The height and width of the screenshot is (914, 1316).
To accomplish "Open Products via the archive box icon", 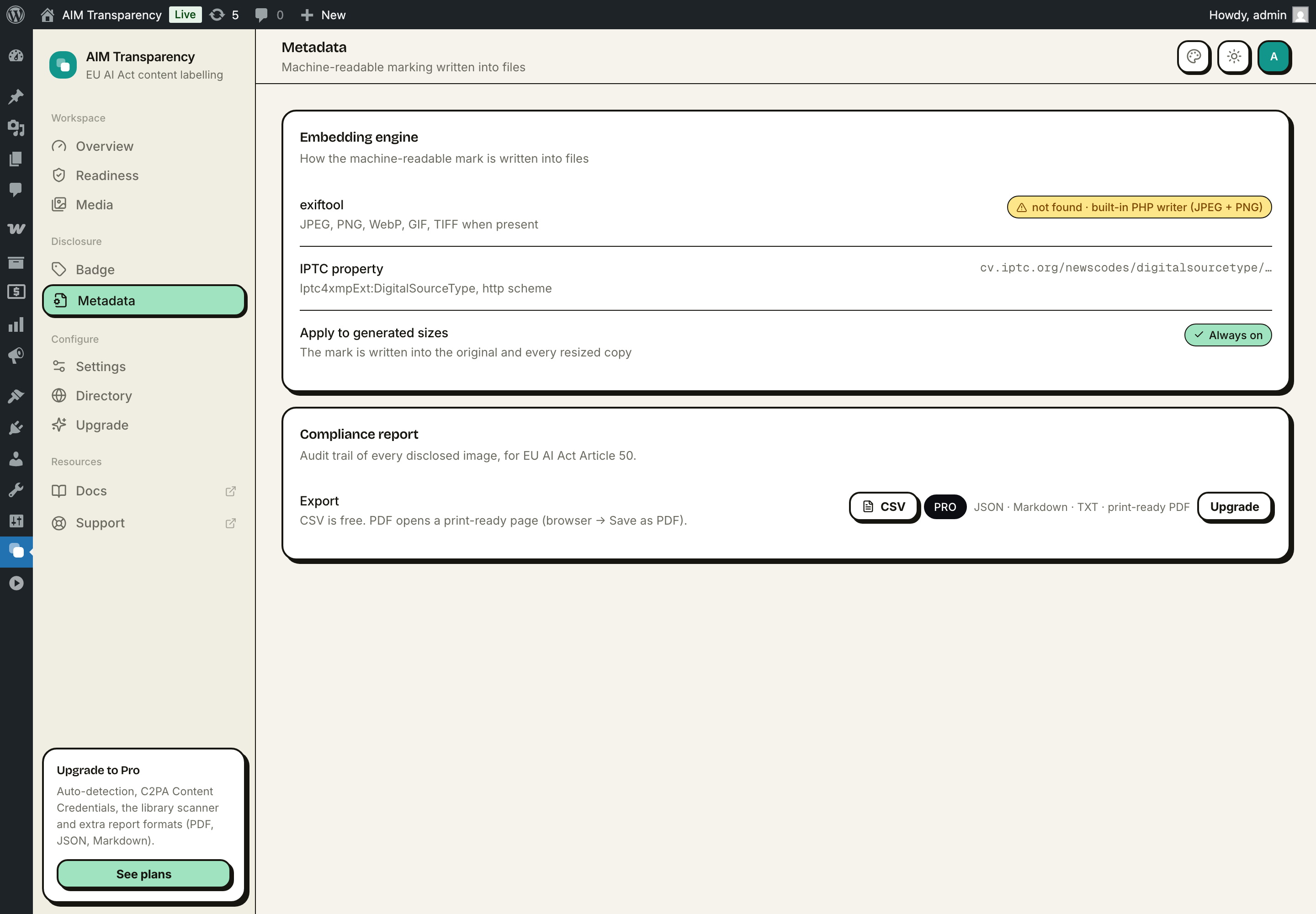I will tap(16, 262).
